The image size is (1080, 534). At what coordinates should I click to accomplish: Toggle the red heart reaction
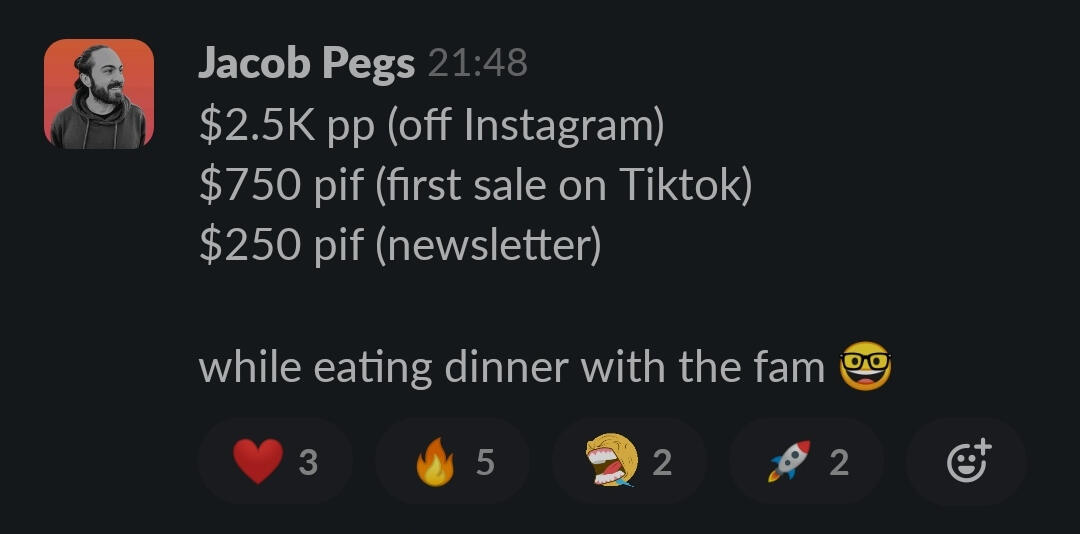258,462
